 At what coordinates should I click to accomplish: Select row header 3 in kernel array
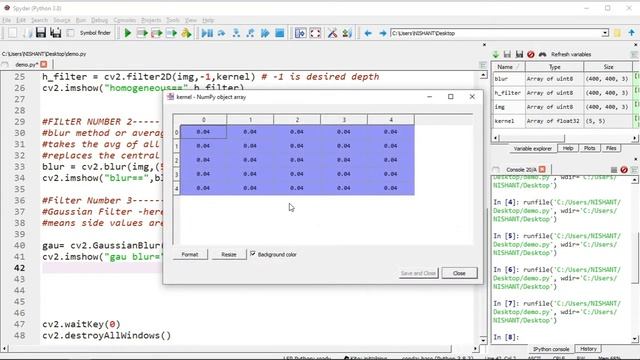(176, 174)
